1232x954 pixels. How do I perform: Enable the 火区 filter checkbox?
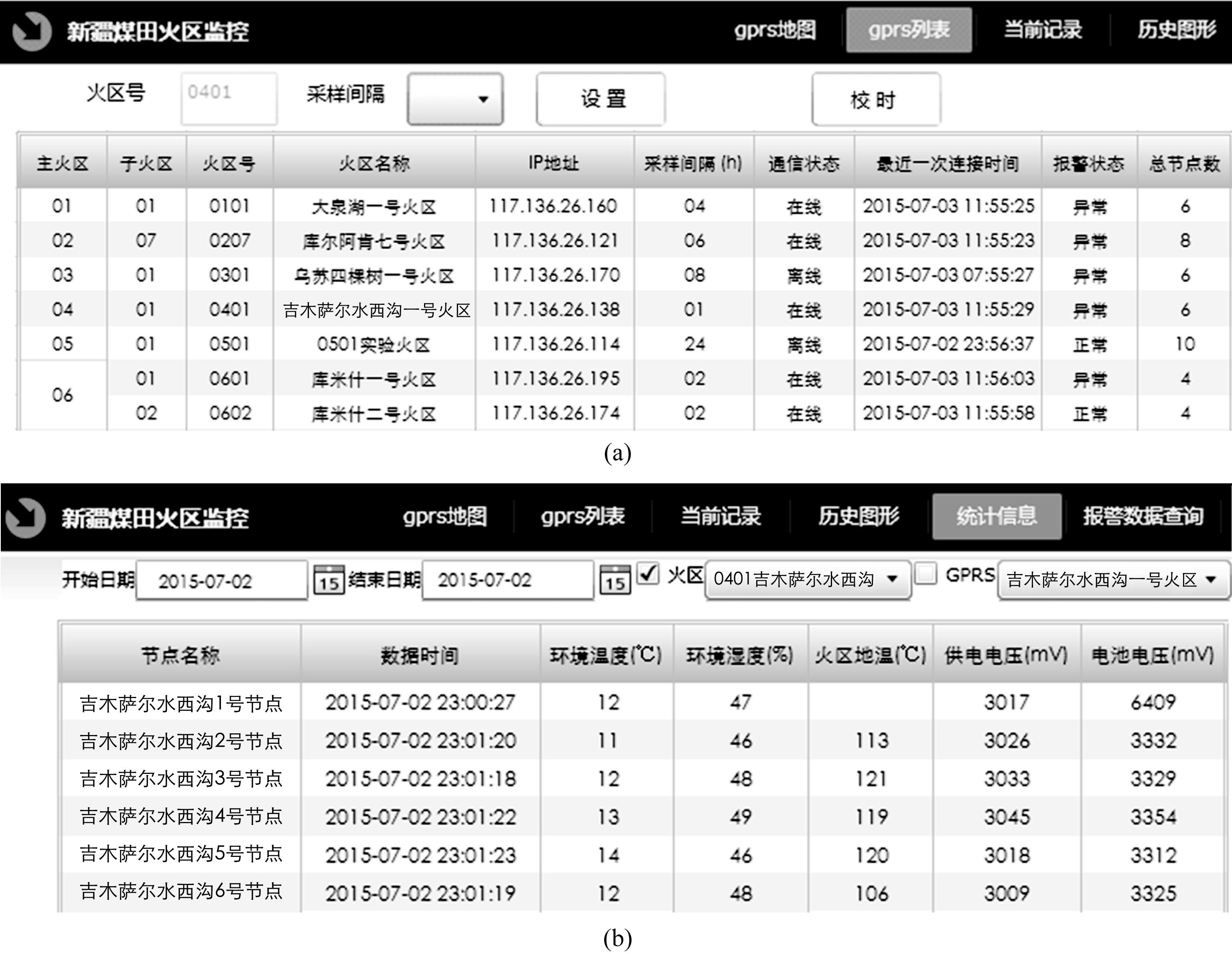coord(648,574)
